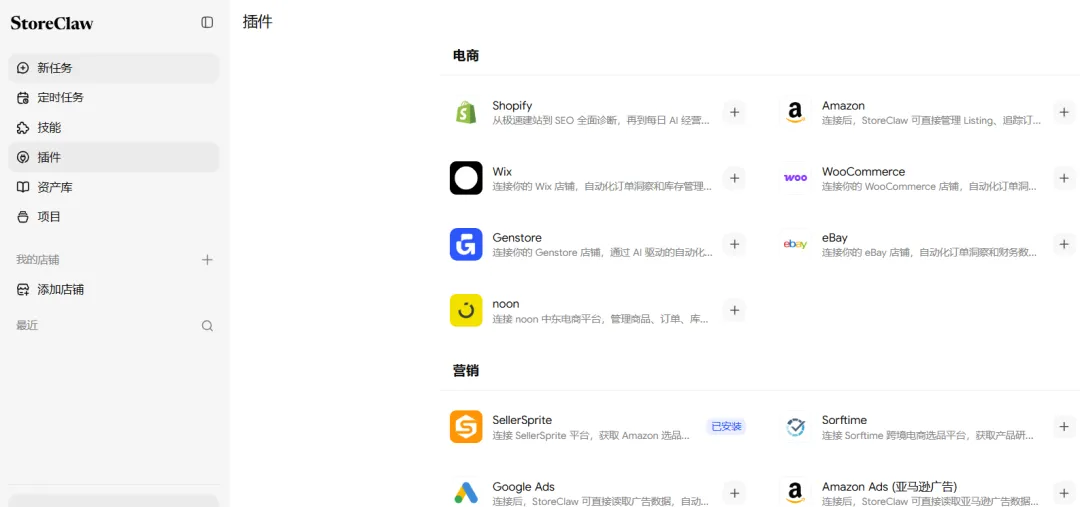Screen dimensions: 1080x507
Task: Click the 我的店铺 label in the sidebar
Action: coord(38,260)
